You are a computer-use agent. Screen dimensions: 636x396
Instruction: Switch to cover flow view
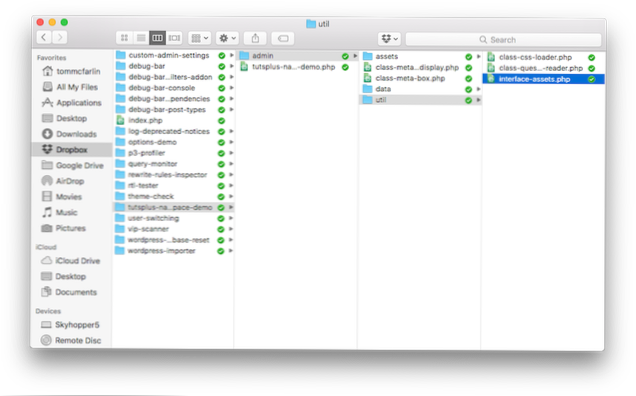tap(174, 38)
